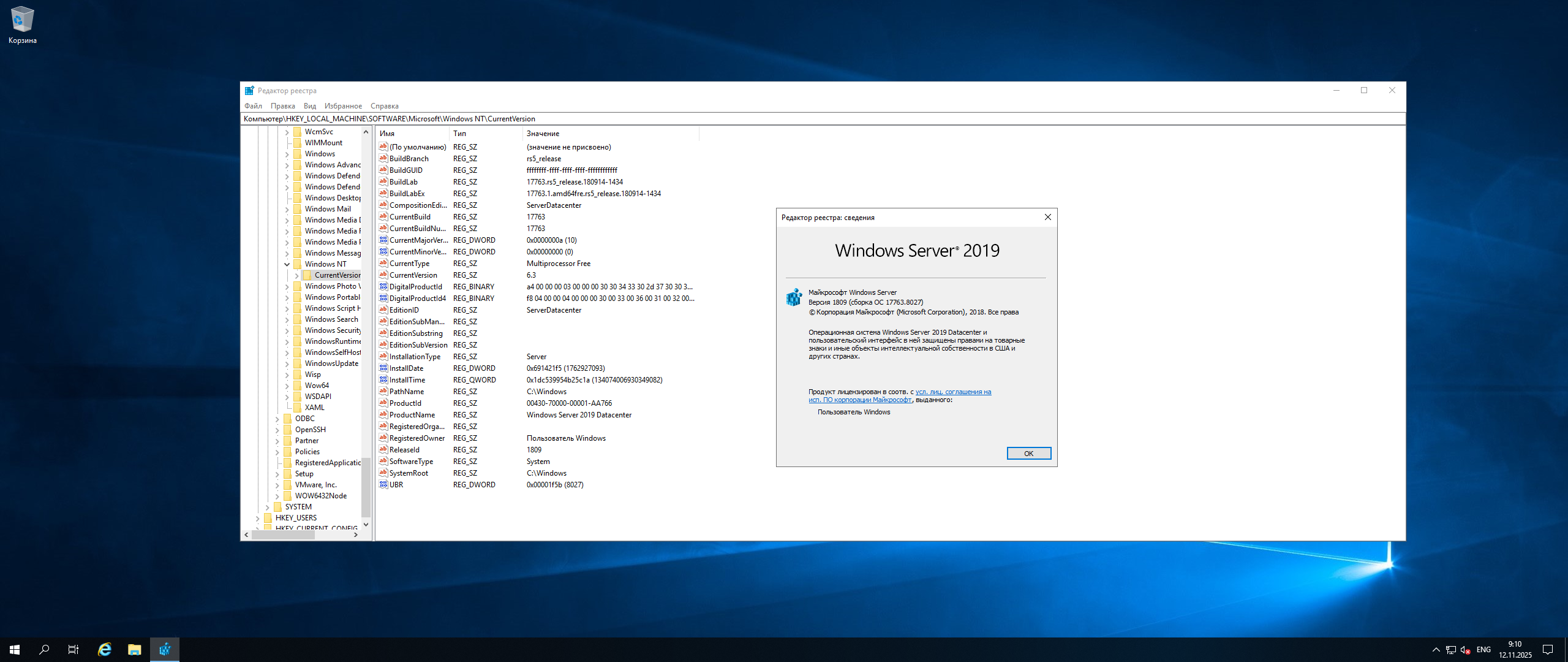The height and width of the screenshot is (662, 1568).
Task: Open the Microsoft license terms link
Action: 953,392
